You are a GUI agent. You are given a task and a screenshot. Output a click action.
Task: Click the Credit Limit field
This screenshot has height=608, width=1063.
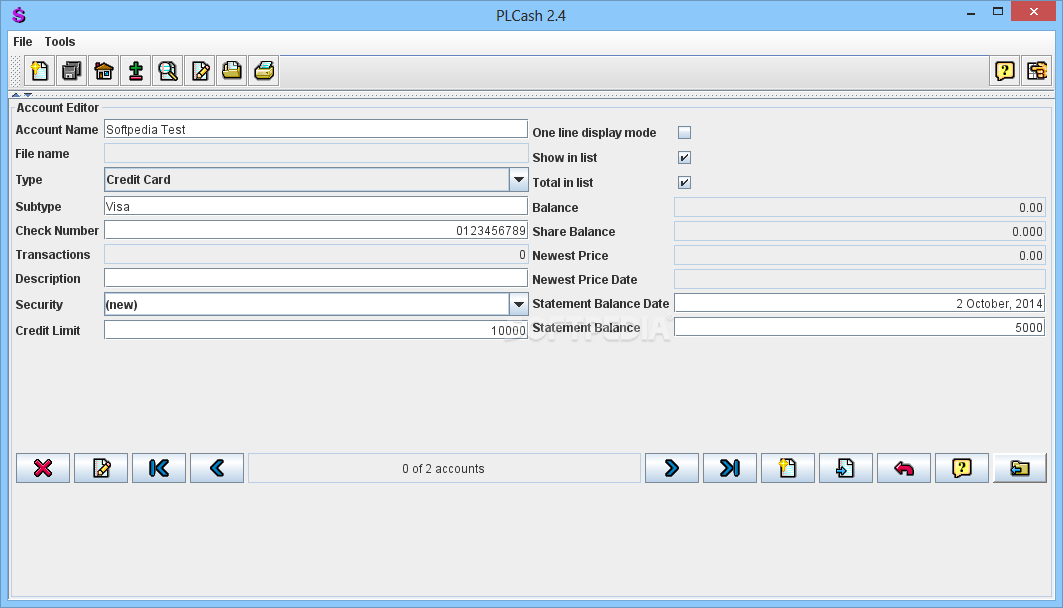(x=316, y=330)
